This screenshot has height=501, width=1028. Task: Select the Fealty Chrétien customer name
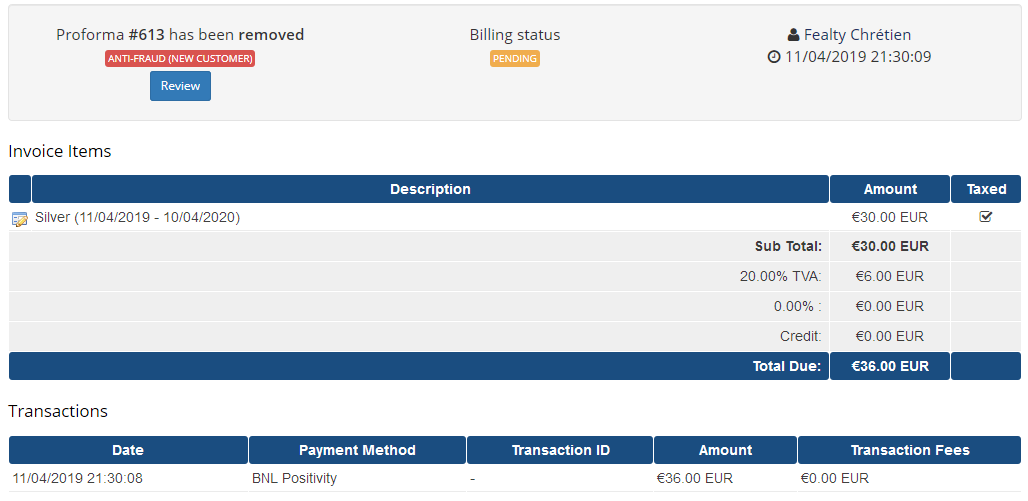[x=858, y=35]
